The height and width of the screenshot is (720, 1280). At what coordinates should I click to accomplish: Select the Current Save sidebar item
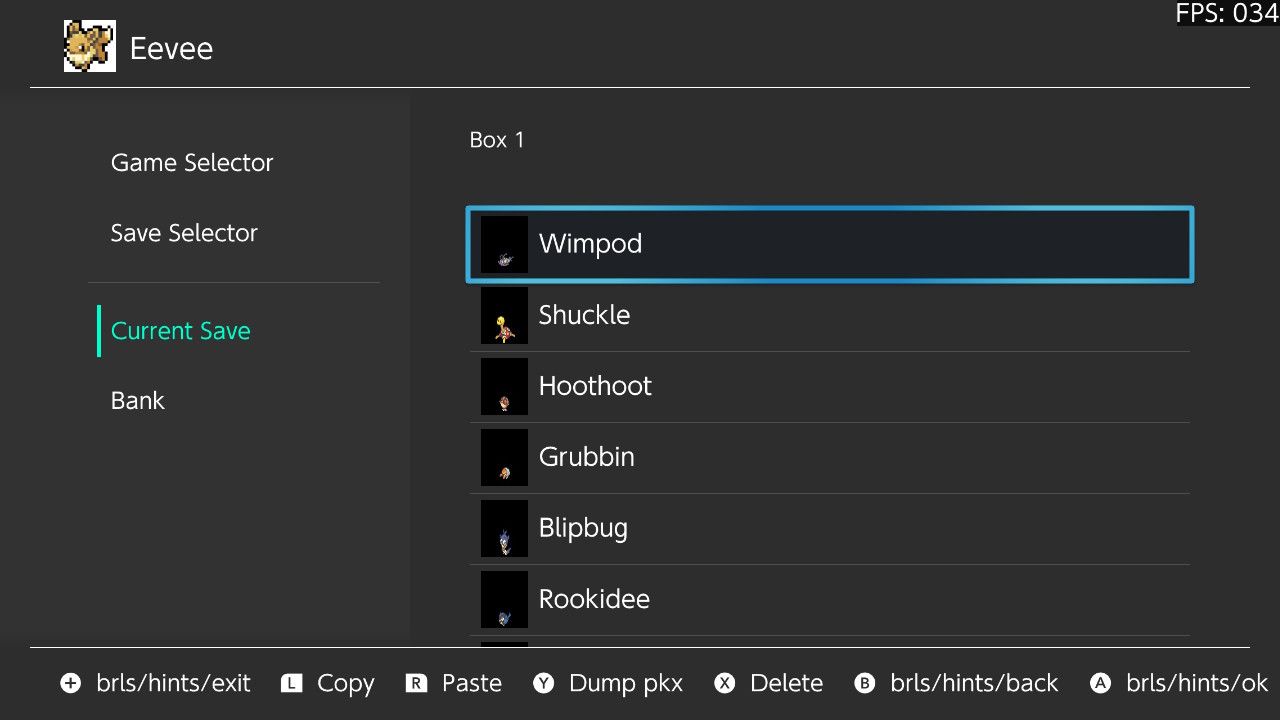tap(181, 331)
